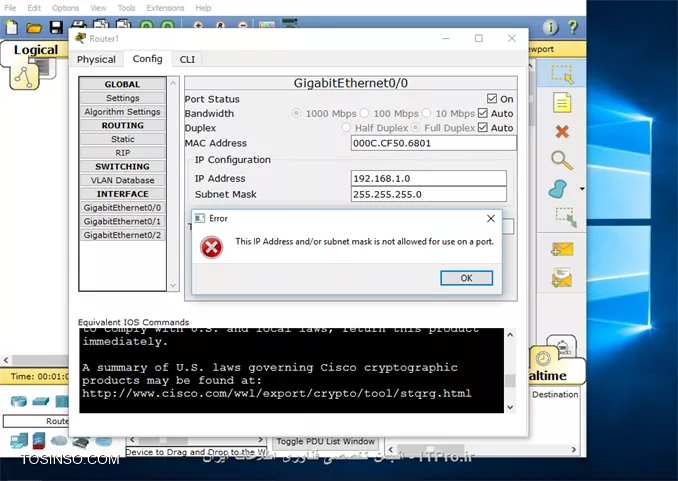Image resolution: width=678 pixels, height=481 pixels.
Task: Open help with the question mark icon
Action: [573, 27]
